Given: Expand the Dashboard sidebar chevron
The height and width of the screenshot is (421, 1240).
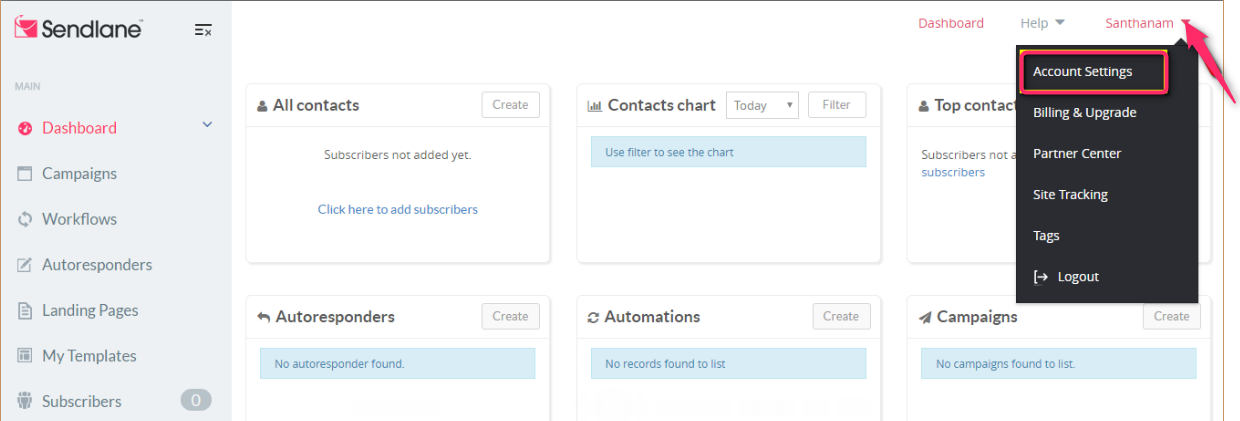Looking at the screenshot, I should click(208, 125).
